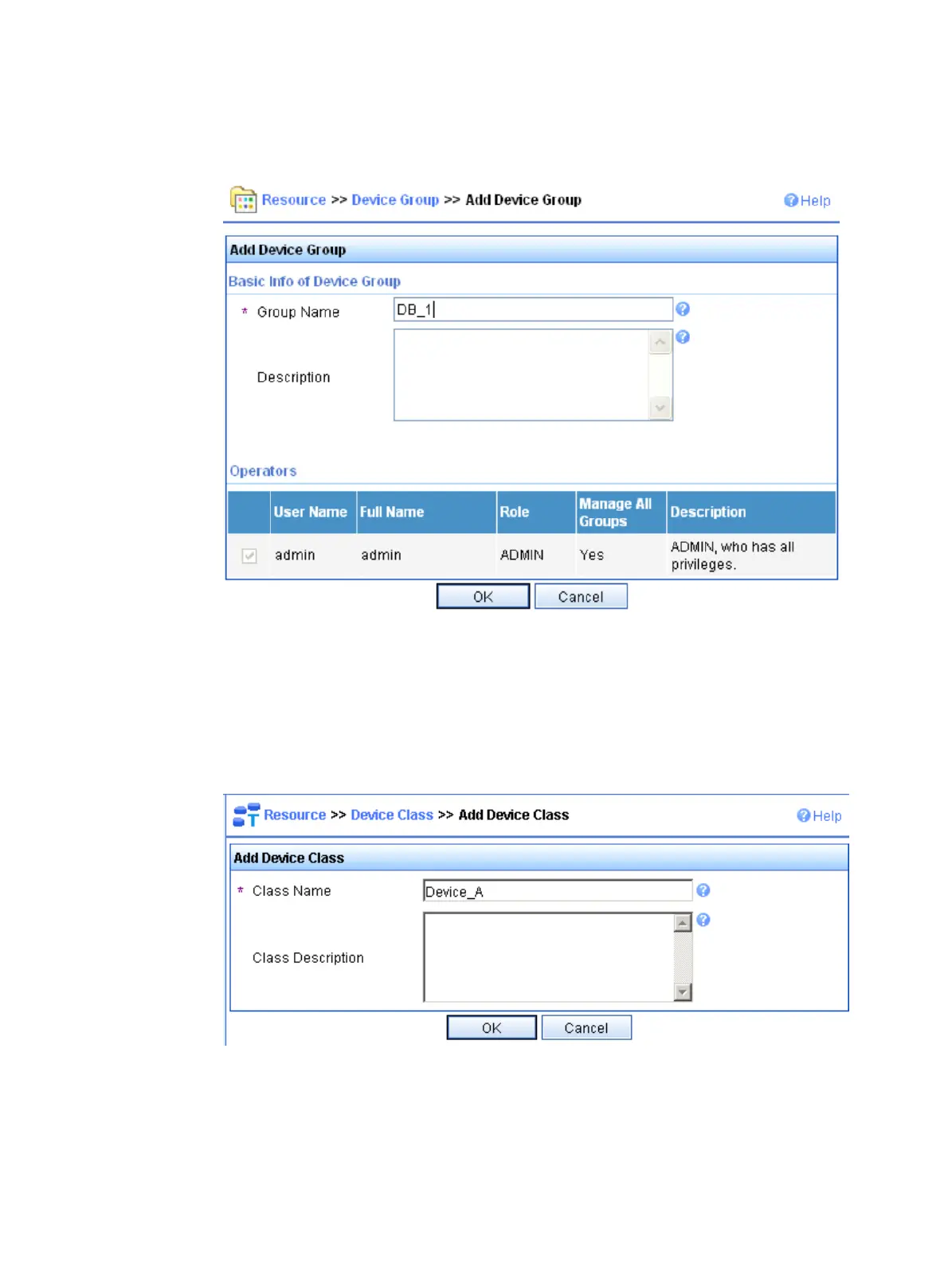
Task: Toggle the admin operator checkbox
Action: (x=249, y=556)
